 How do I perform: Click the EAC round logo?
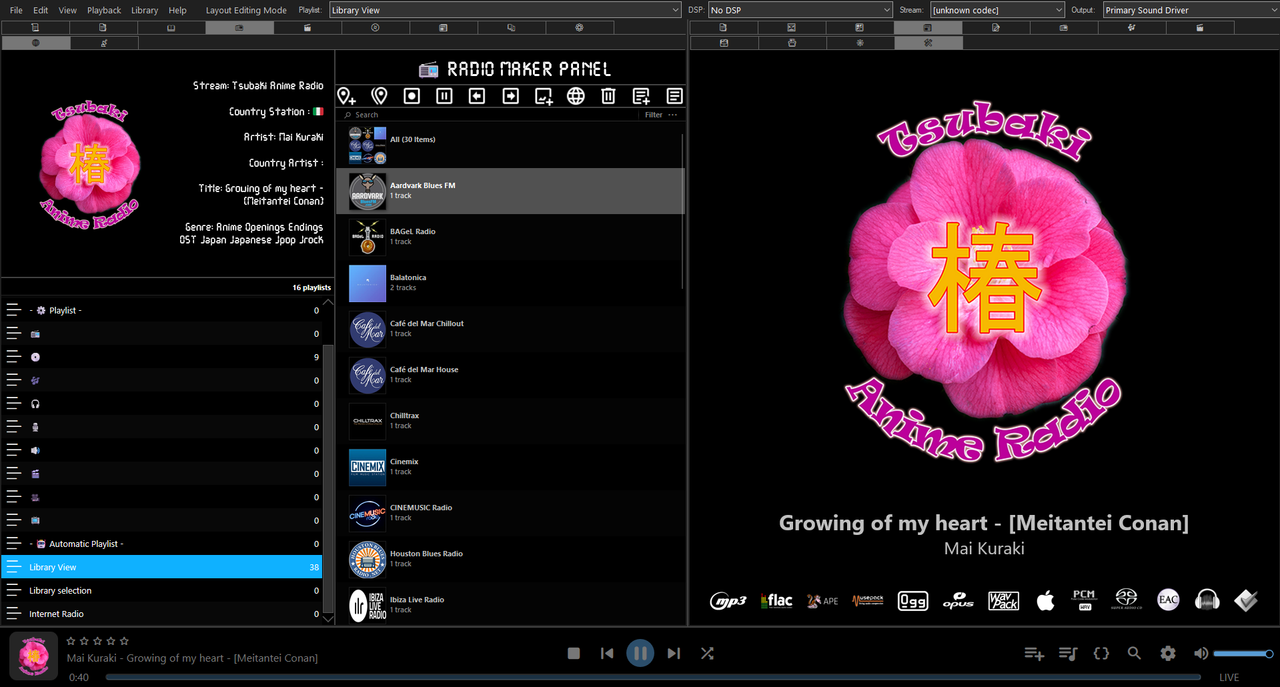pyautogui.click(x=1168, y=600)
